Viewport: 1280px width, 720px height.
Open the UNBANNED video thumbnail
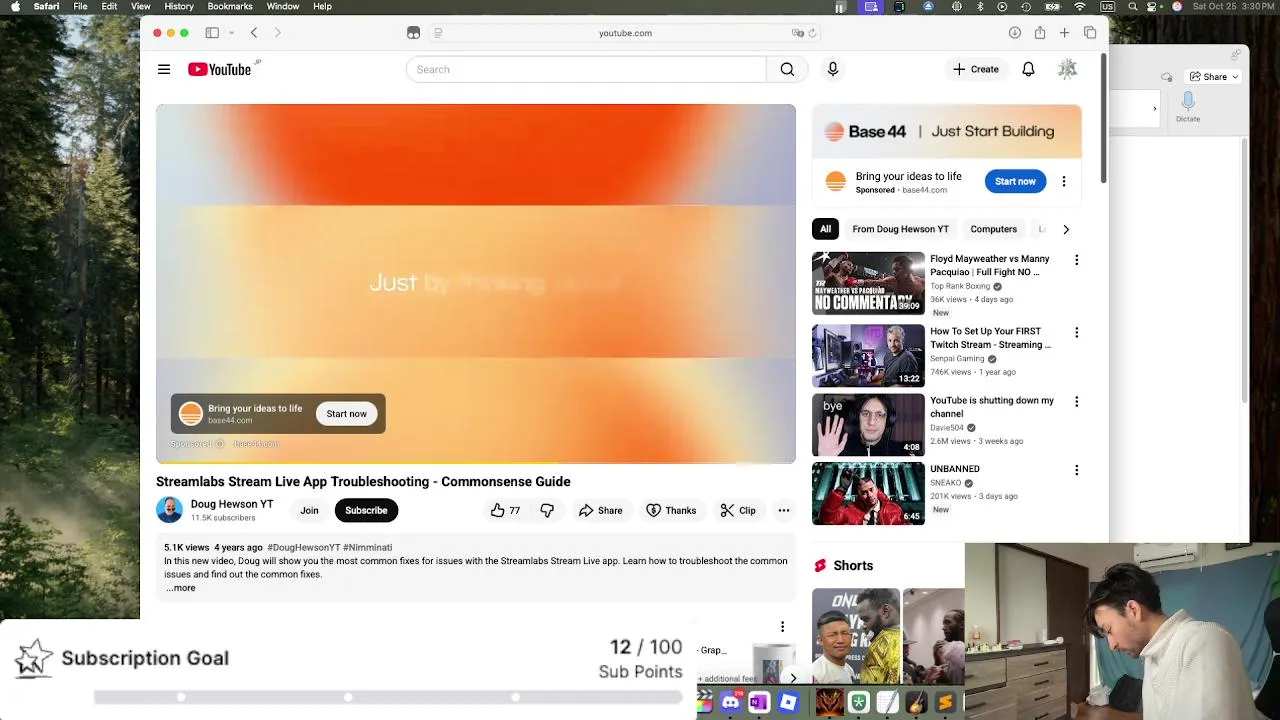tap(868, 493)
